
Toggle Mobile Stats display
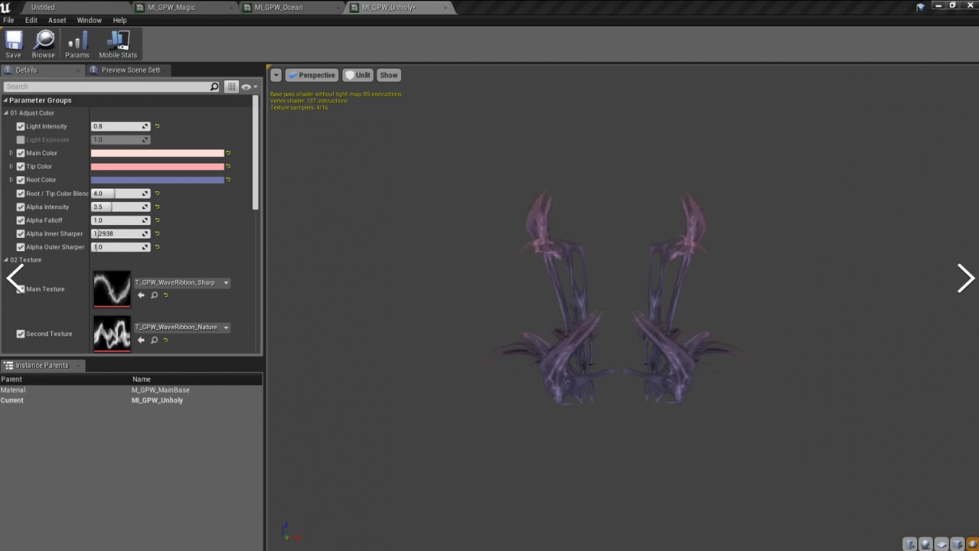point(117,44)
